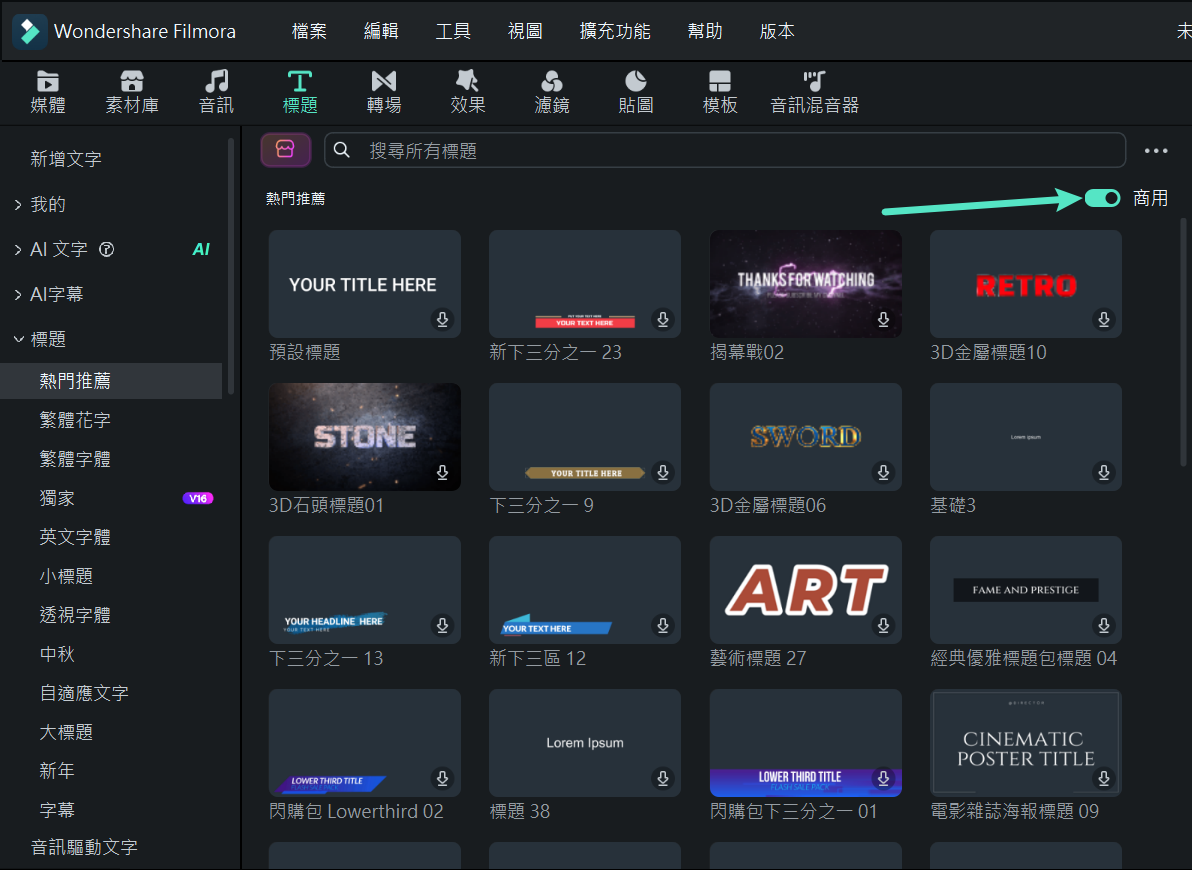The height and width of the screenshot is (870, 1192).
Task: Select 經典優雅標題包標題 04 thumbnail
Action: coord(1026,590)
